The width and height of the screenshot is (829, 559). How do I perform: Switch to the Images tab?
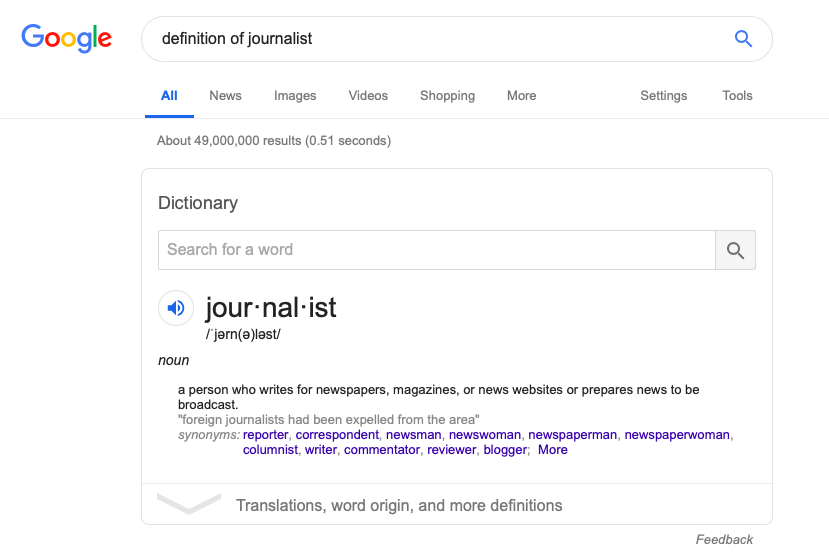(x=295, y=96)
